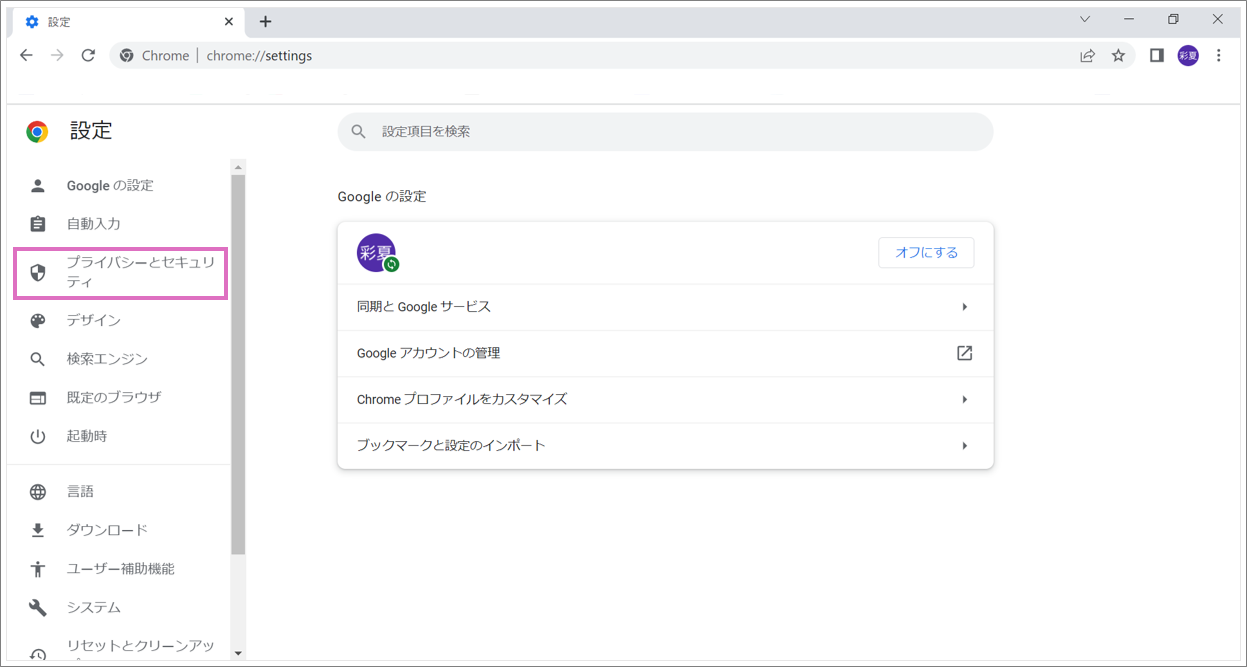This screenshot has width=1247, height=667.
Task: Click the デザイン palette icon
Action: pos(37,320)
